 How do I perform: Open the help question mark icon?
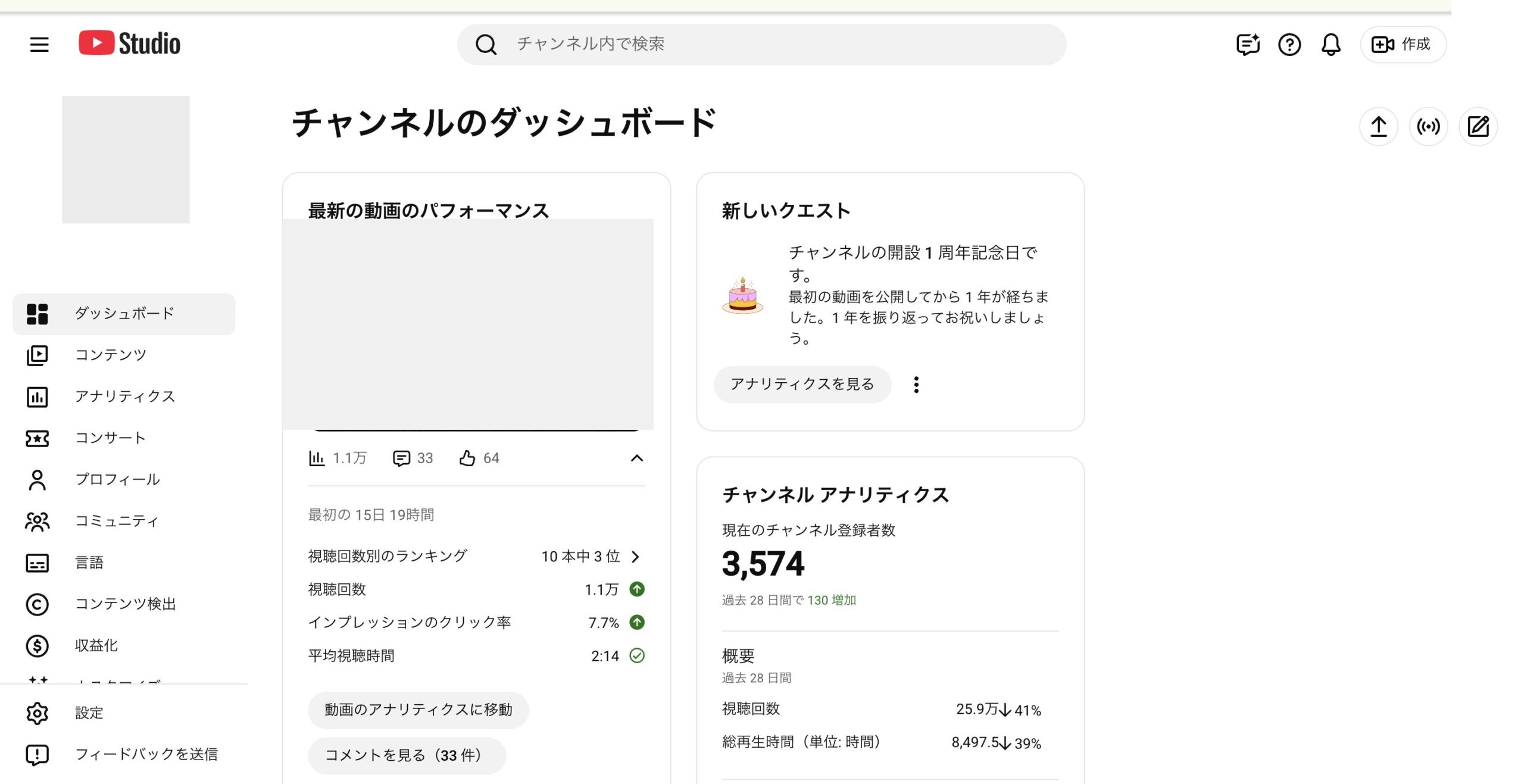pos(1289,44)
